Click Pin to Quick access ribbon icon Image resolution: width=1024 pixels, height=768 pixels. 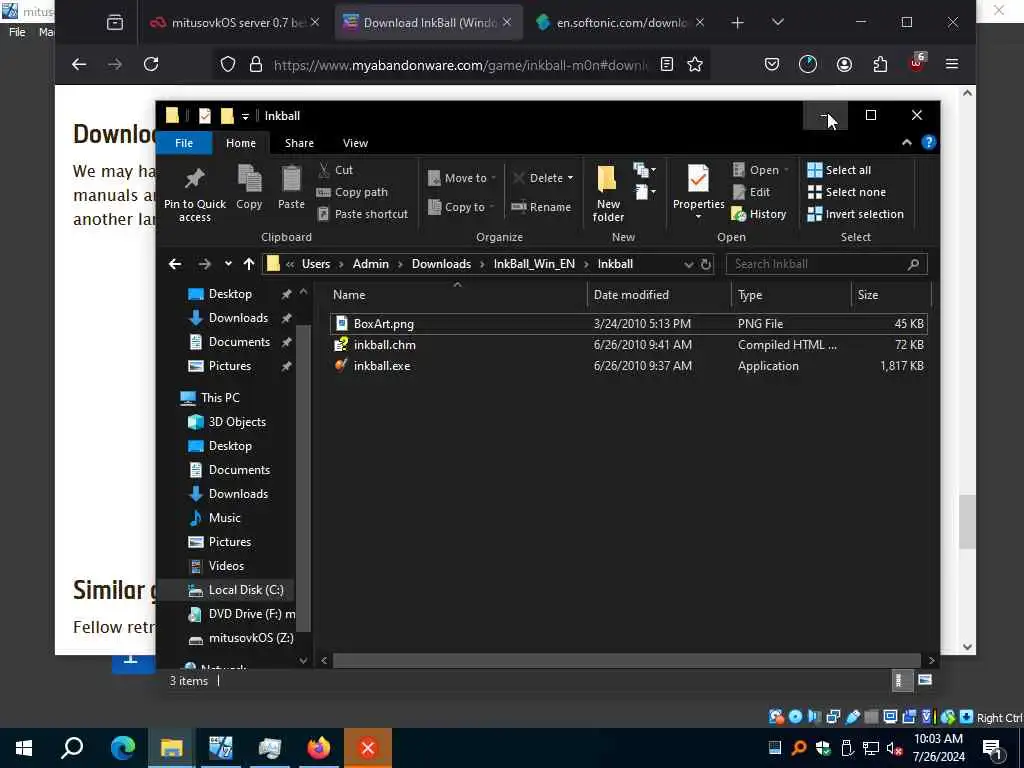(195, 194)
